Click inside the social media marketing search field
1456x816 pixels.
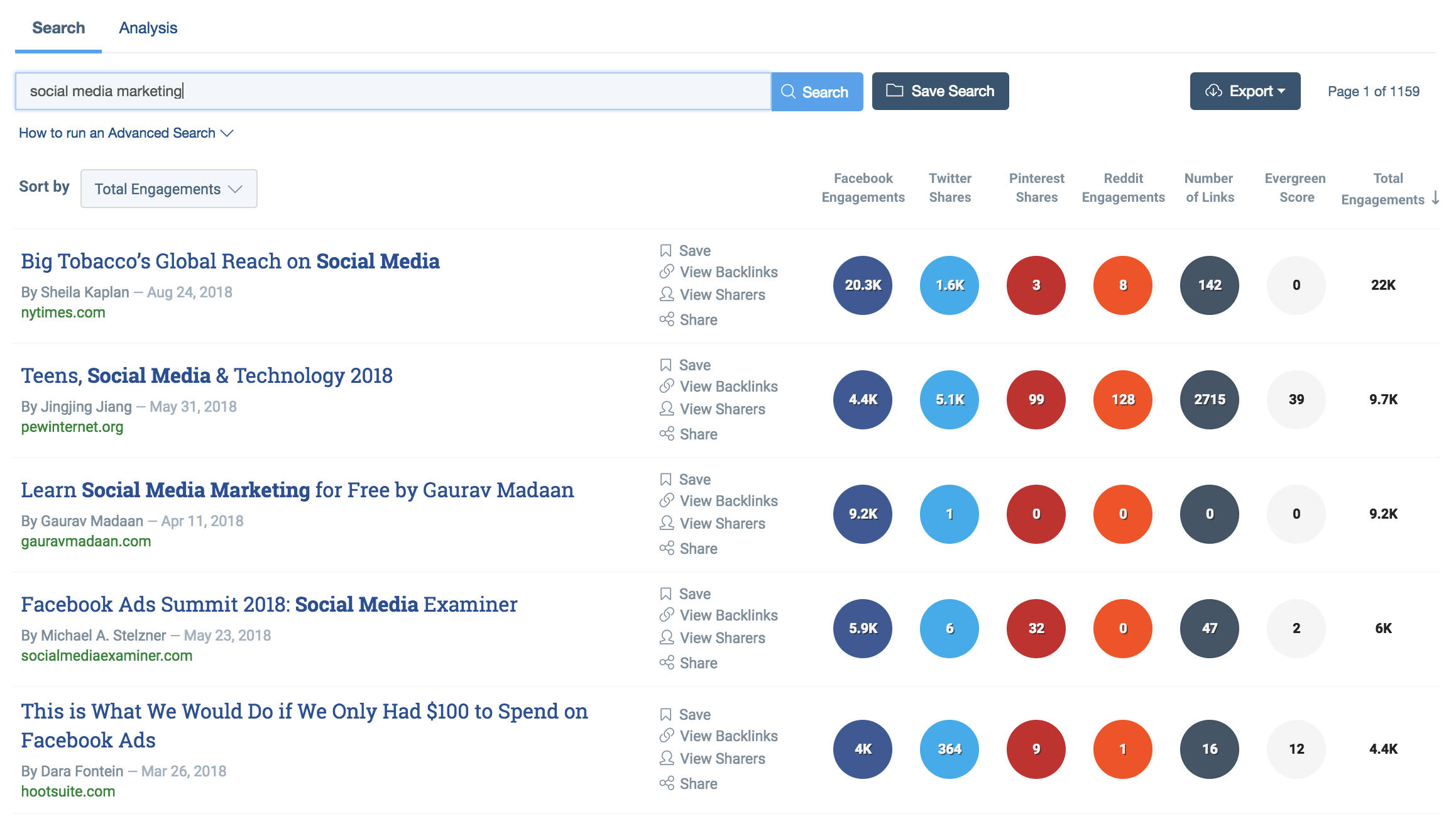pyautogui.click(x=390, y=91)
